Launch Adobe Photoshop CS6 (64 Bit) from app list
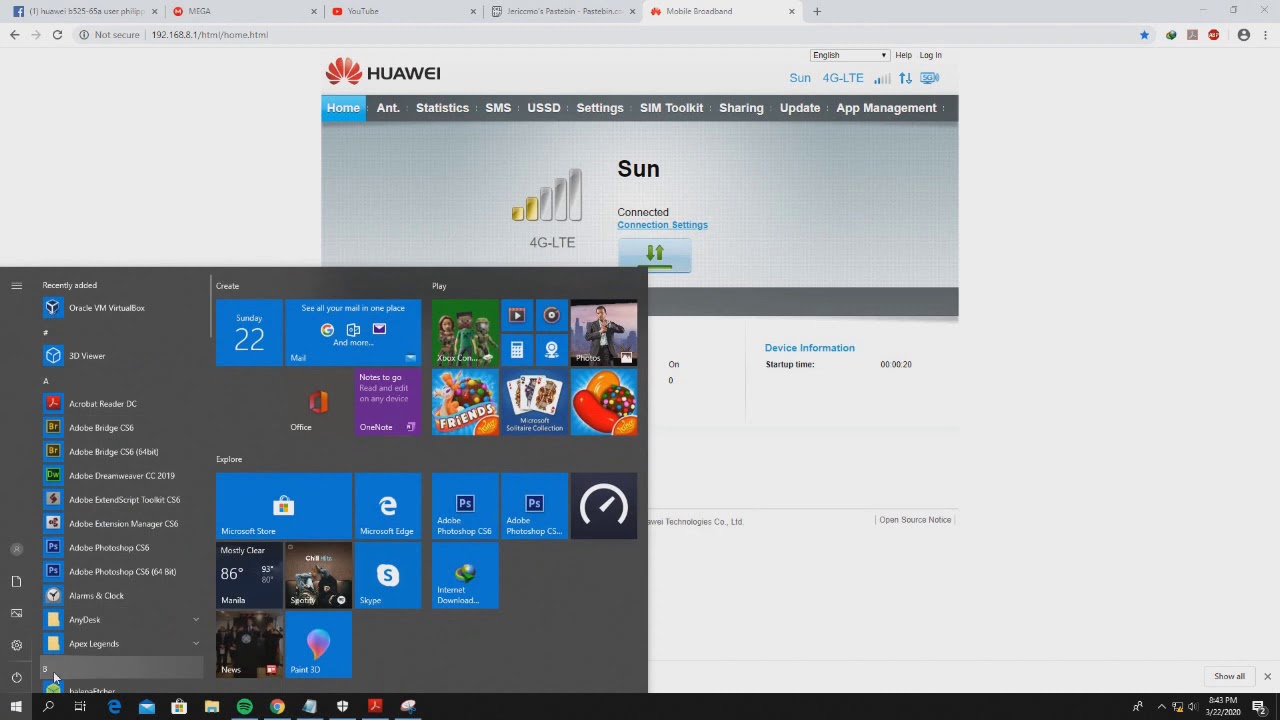The image size is (1280, 720). [122, 572]
